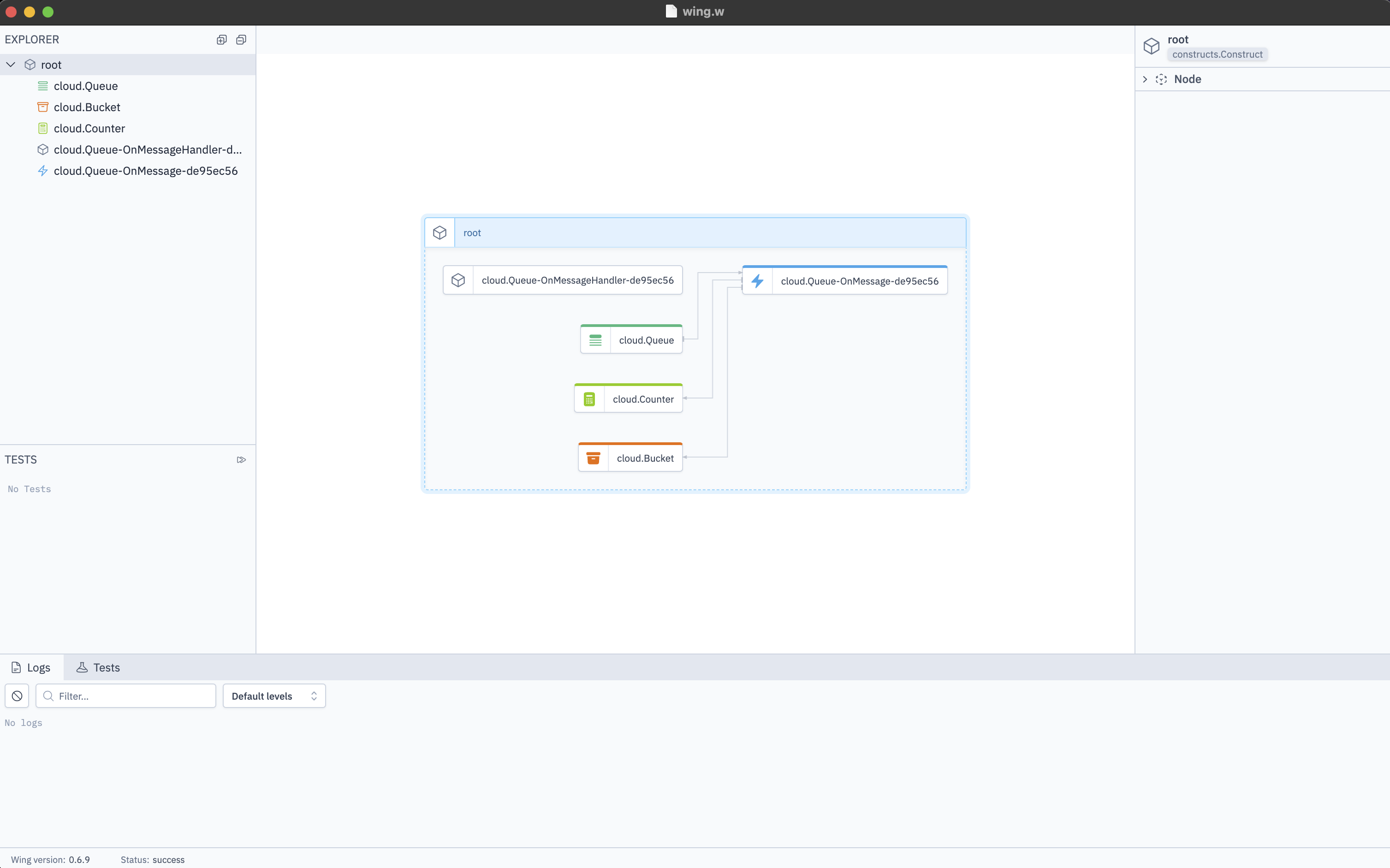Click the queue icon on the cloud.Queue node
Viewport: 1390px width, 868px height.
[595, 340]
